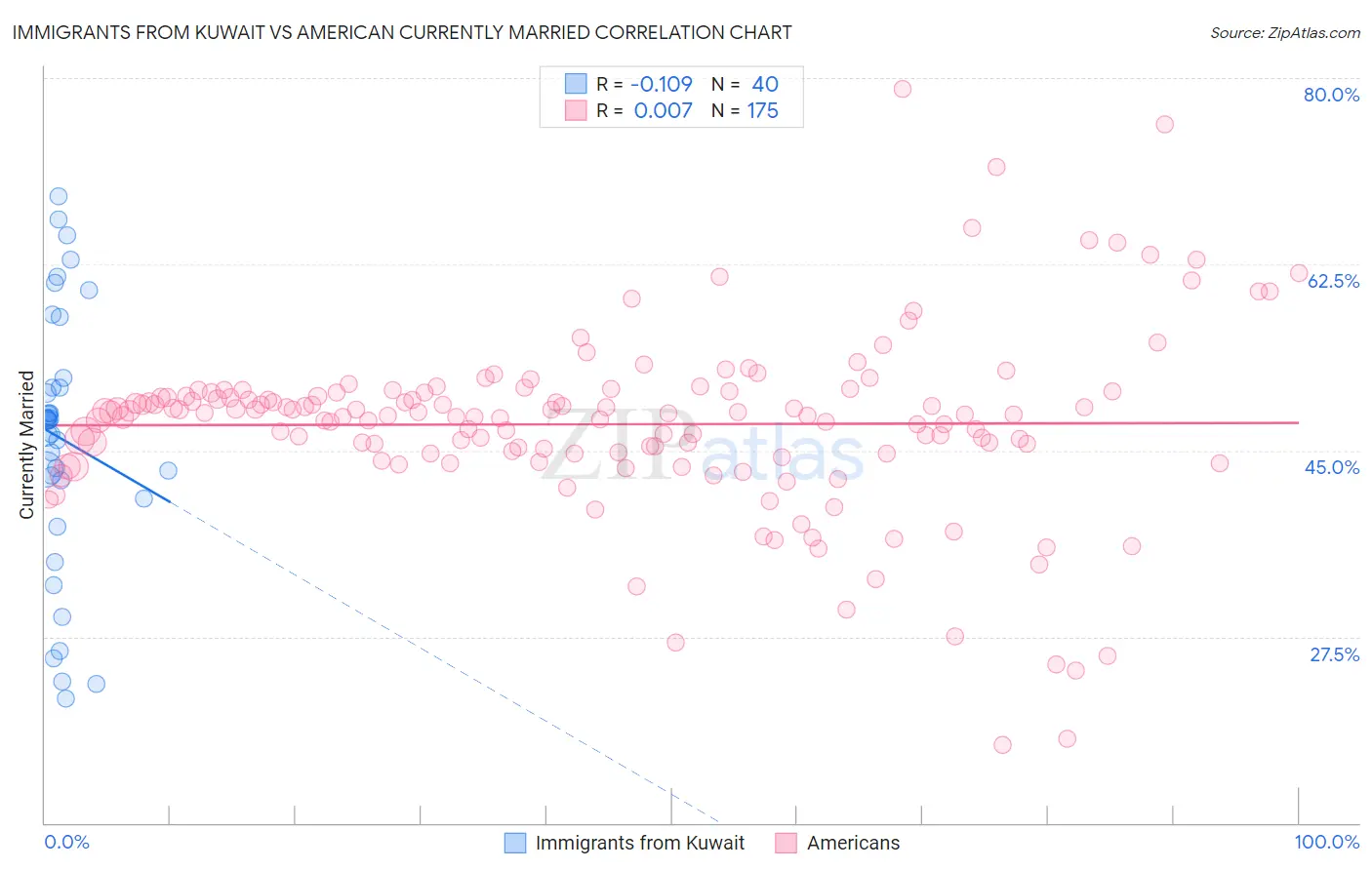Screen dimensions: 1372x870
Task: Click the pink Americans legend swatch
Action: 787,843
